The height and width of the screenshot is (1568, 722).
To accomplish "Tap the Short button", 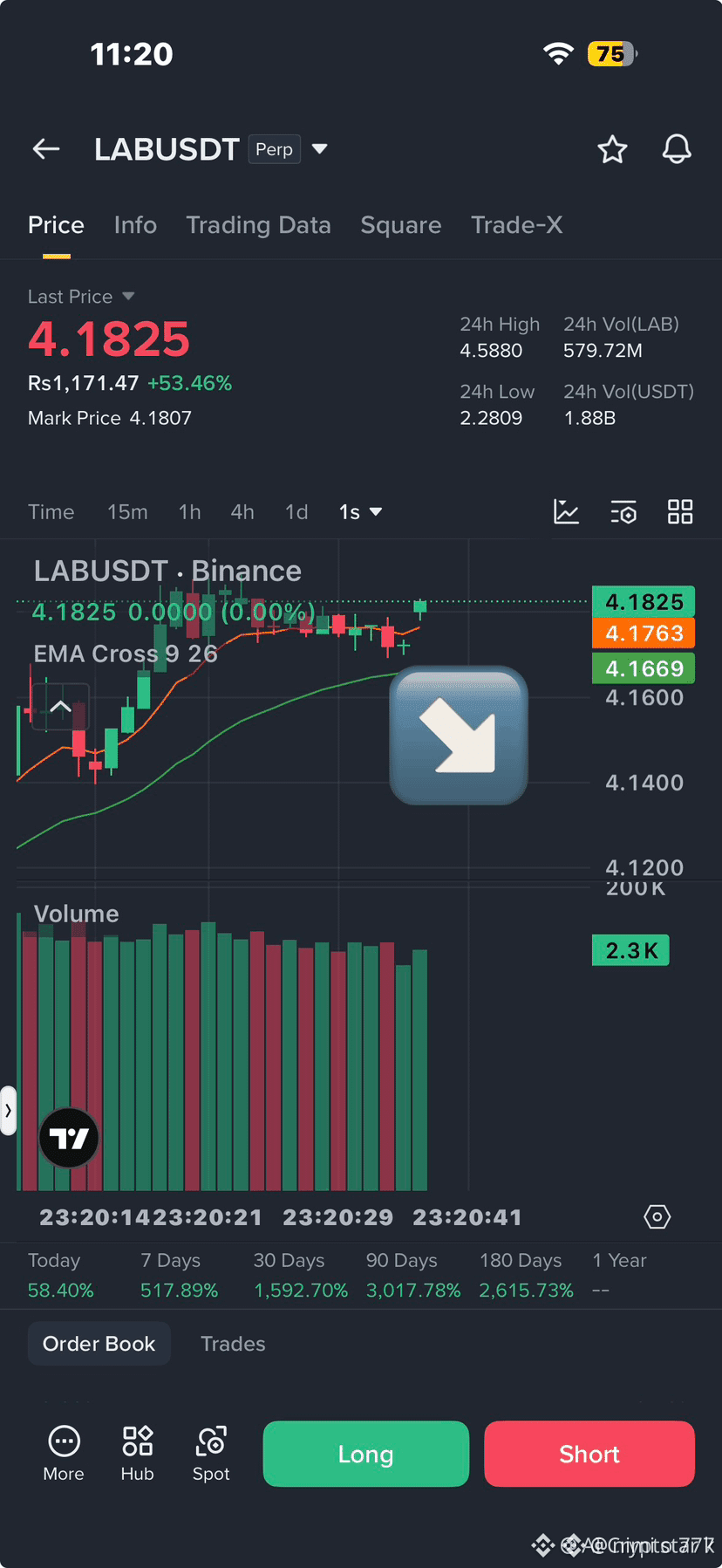I will [x=589, y=1454].
